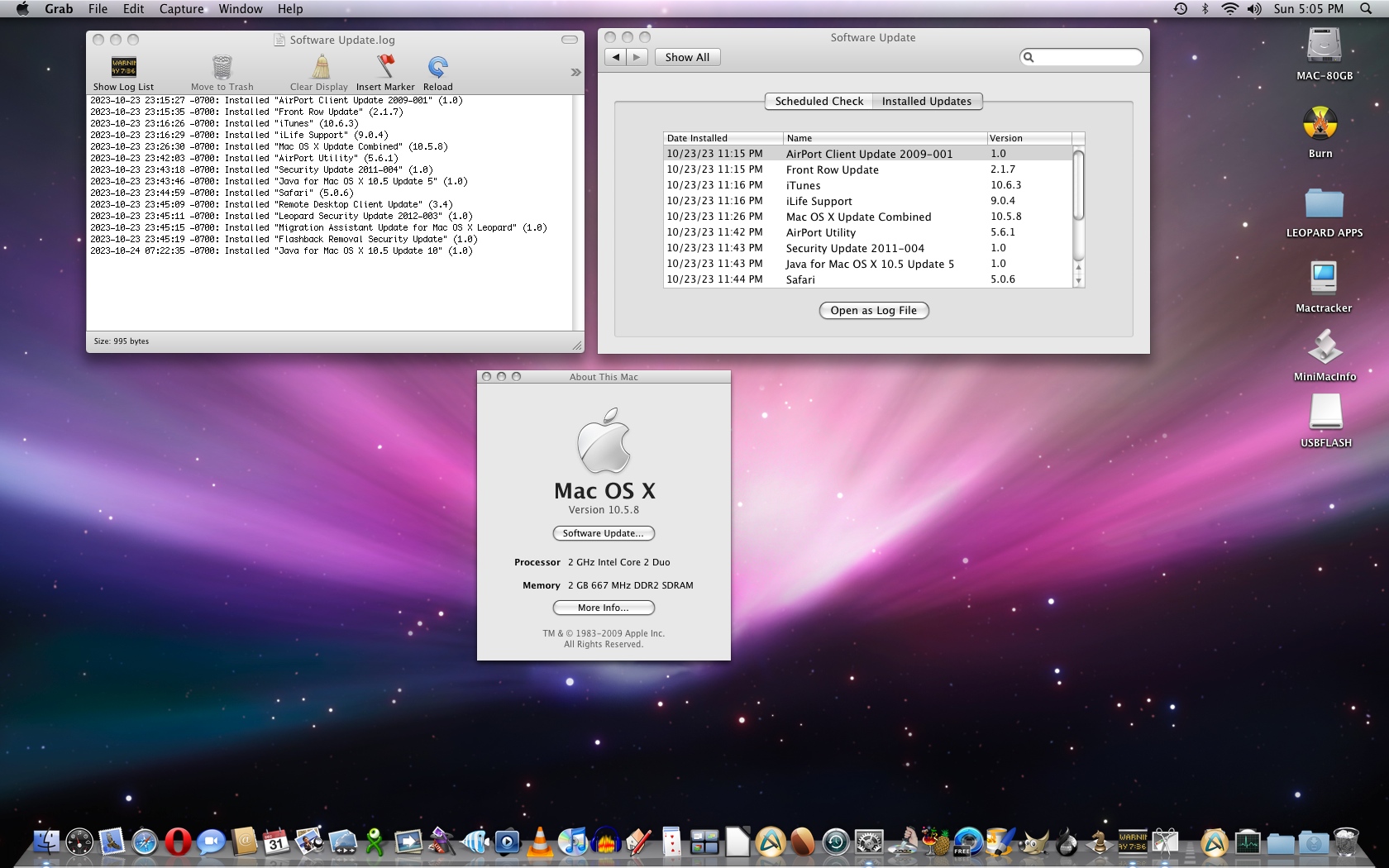Viewport: 1389px width, 868px height.
Task: Select the Mac OS X Update Combined row
Action: (867, 217)
